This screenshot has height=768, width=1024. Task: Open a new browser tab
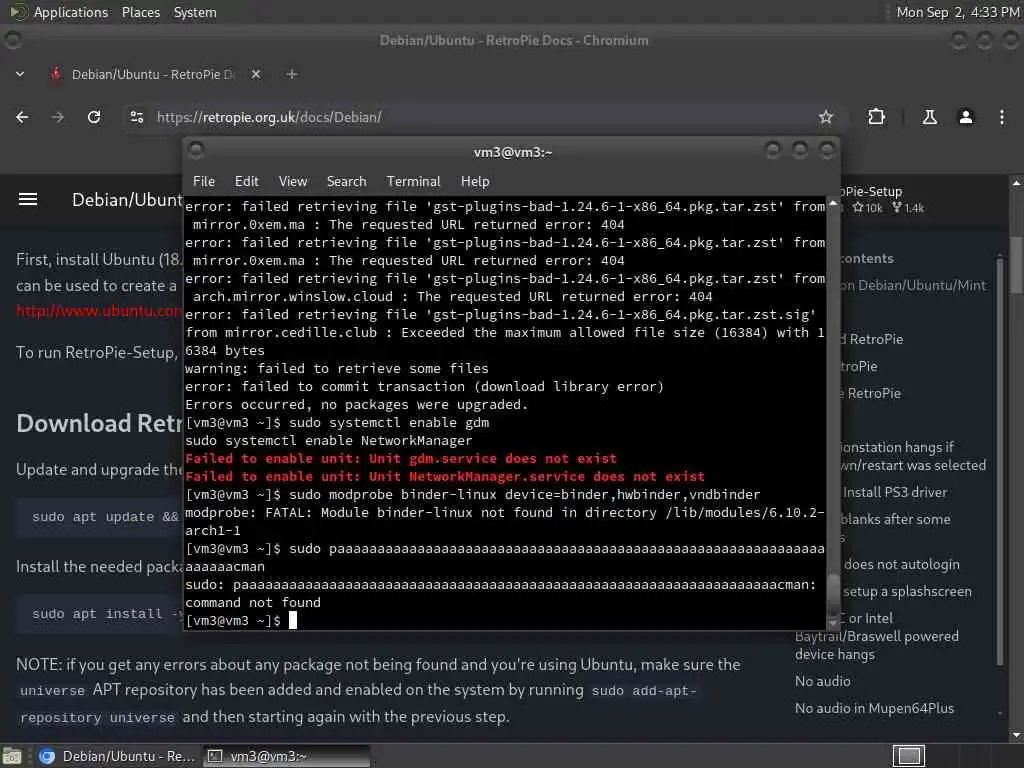(292, 74)
